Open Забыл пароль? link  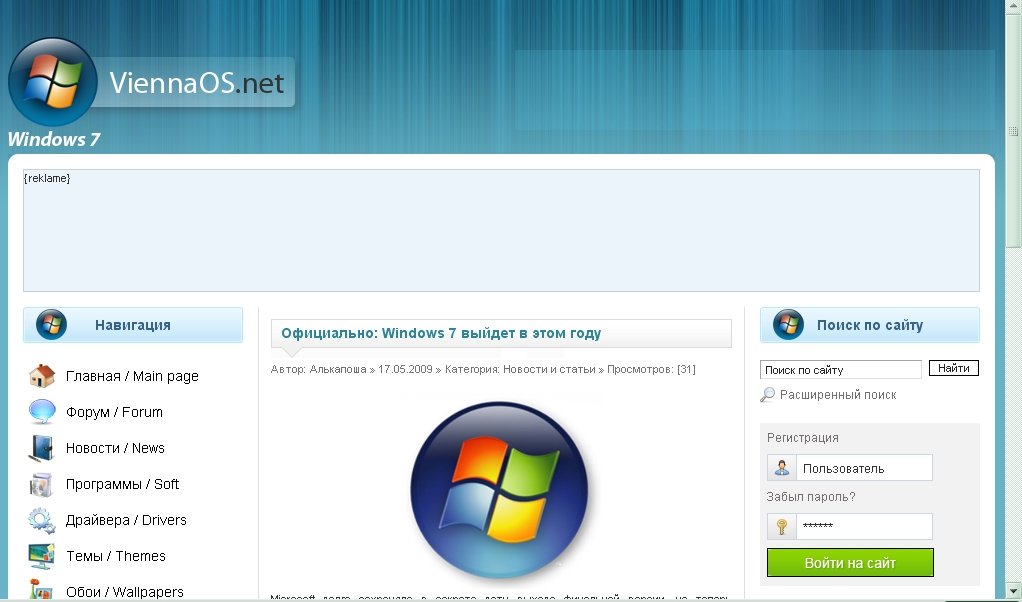811,496
